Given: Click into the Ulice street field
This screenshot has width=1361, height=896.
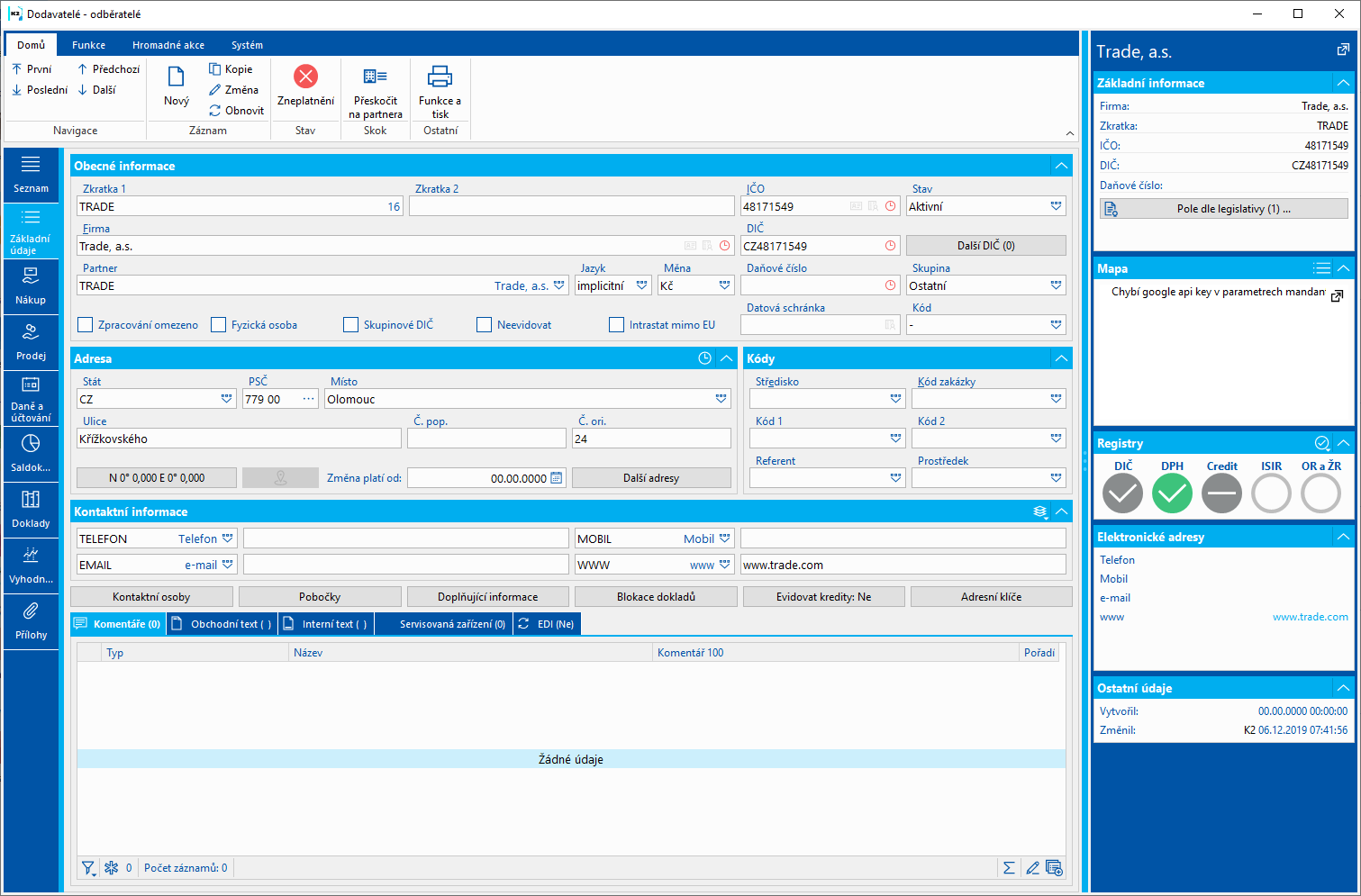Looking at the screenshot, I should point(239,439).
